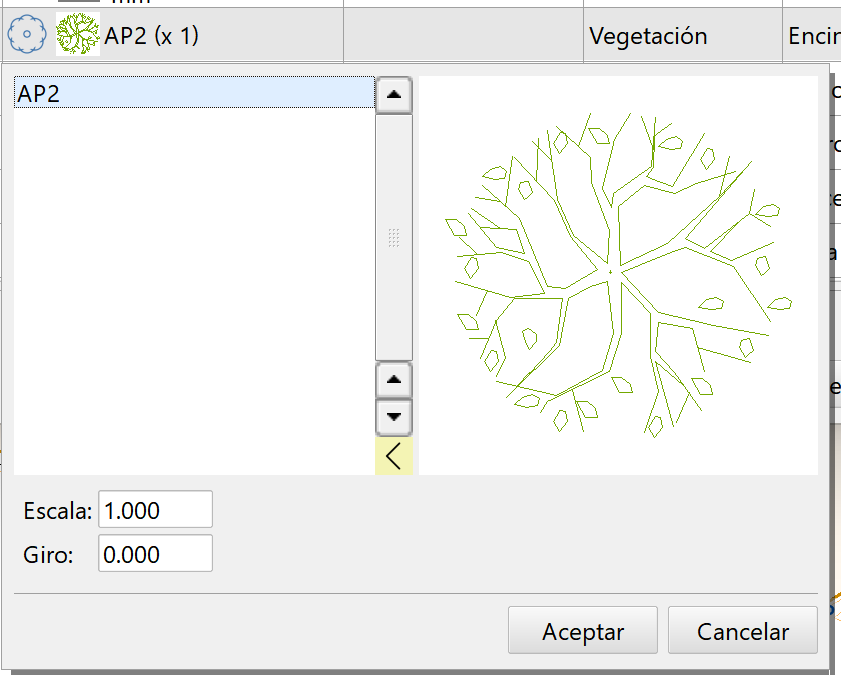
Task: Click the blue dotted circle icon beside AP2
Action: 27,36
